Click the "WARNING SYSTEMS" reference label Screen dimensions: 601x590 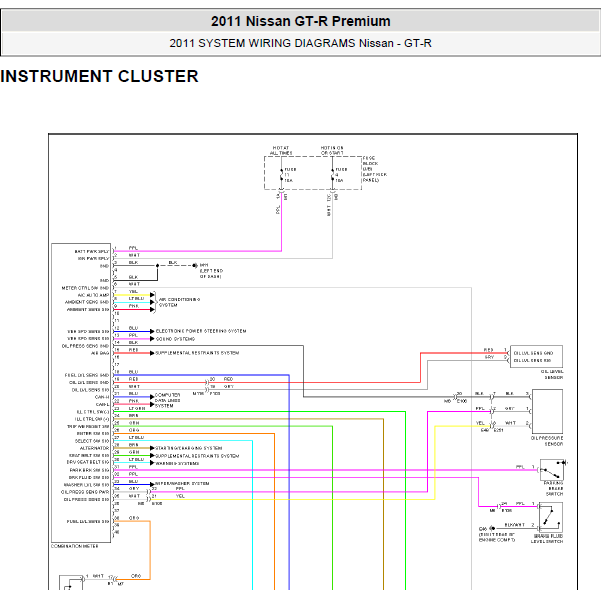point(177,463)
